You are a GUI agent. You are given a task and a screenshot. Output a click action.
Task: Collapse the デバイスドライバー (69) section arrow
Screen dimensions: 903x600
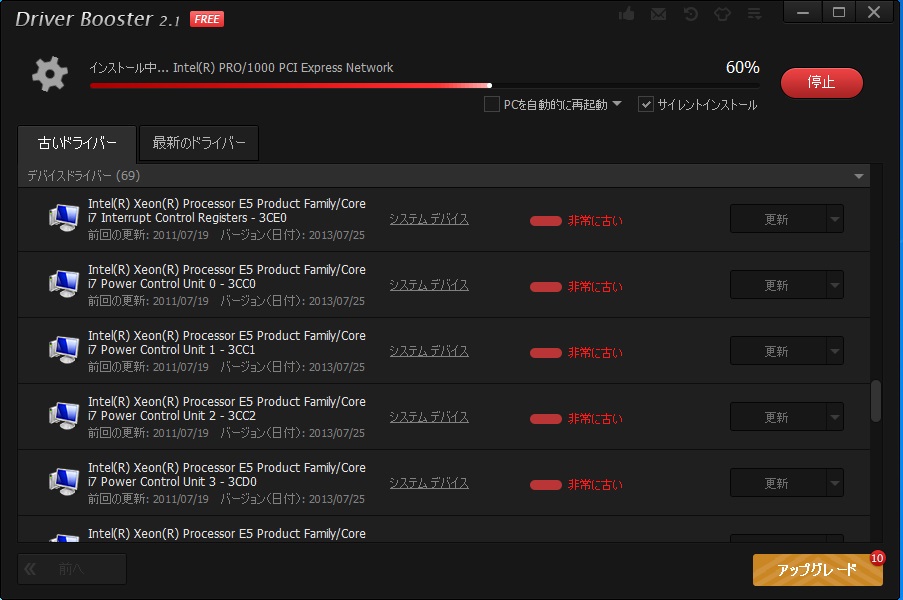coord(859,176)
